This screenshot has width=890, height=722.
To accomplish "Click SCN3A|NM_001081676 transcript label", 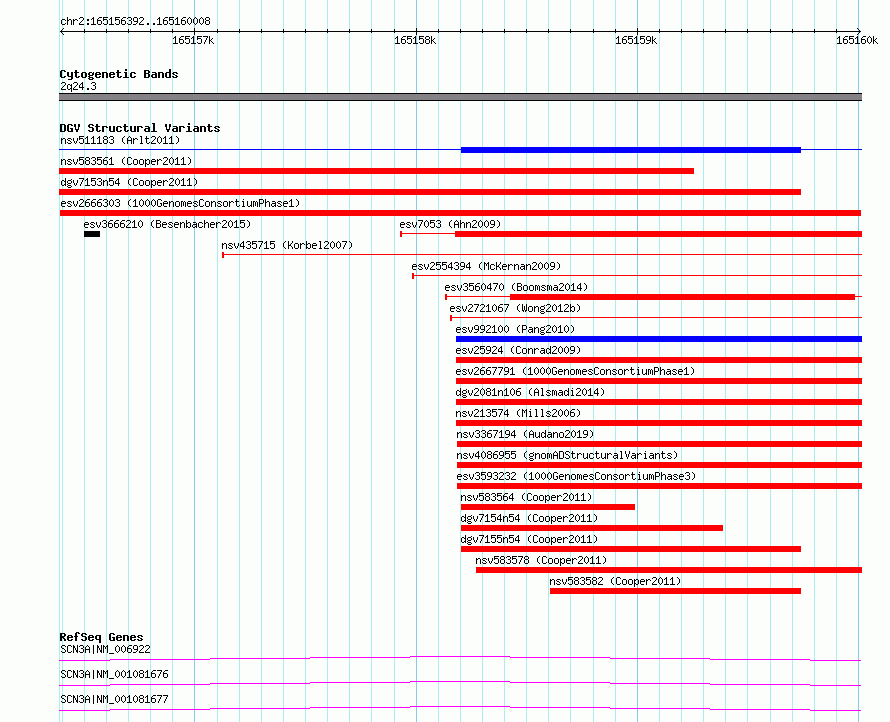I will point(114,674).
